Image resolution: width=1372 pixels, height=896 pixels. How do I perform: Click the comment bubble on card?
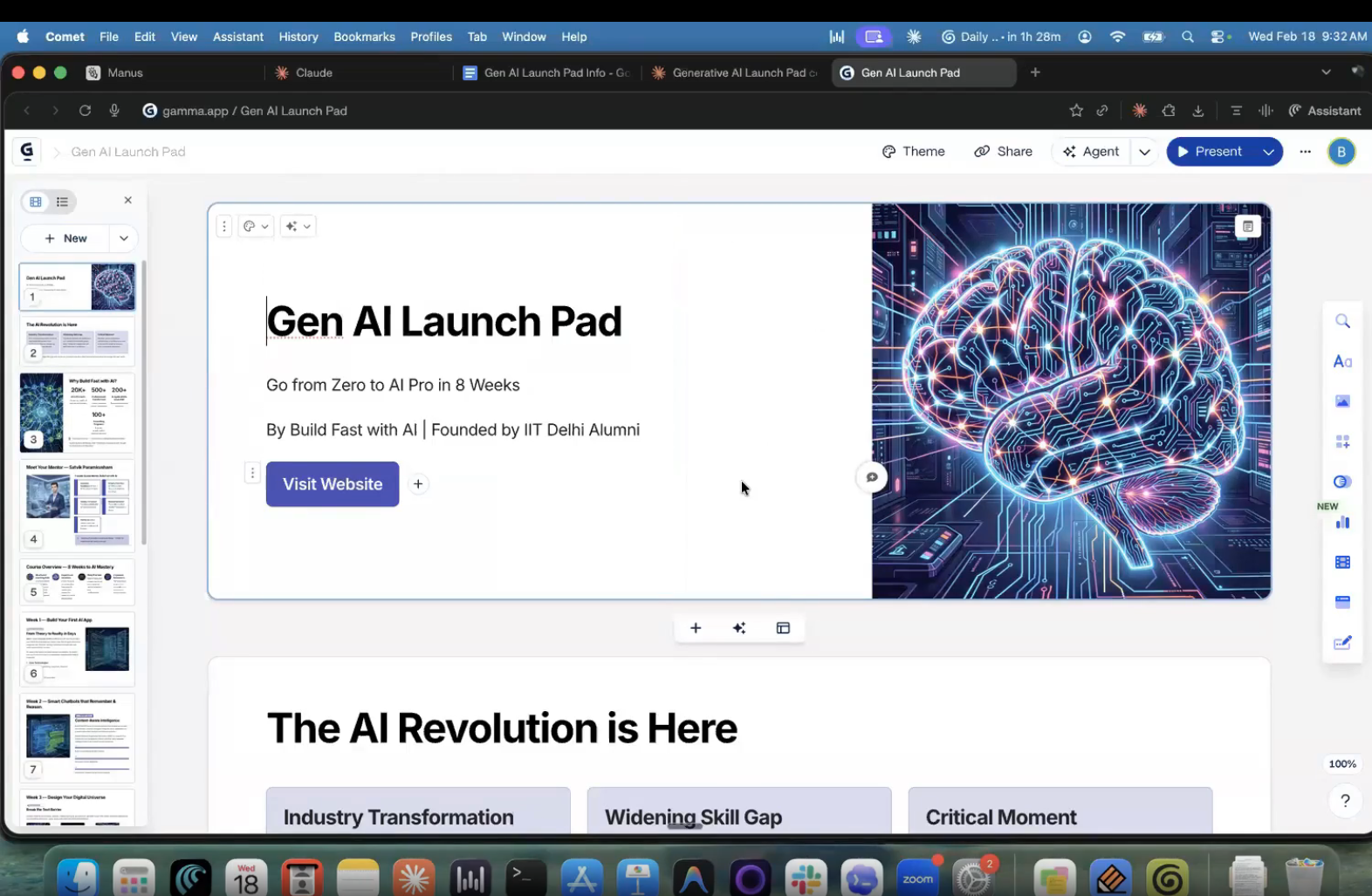(x=871, y=477)
